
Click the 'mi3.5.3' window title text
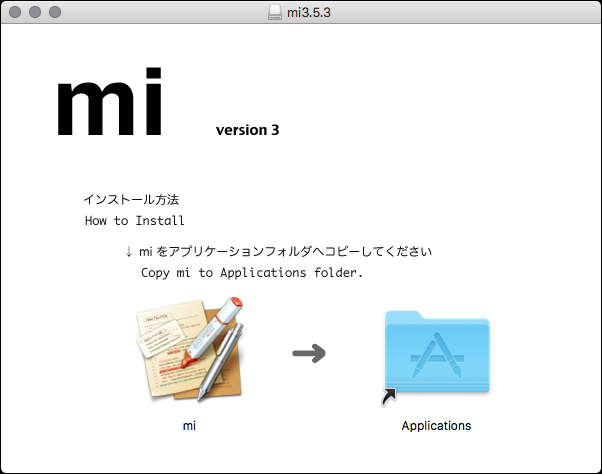[x=309, y=12]
